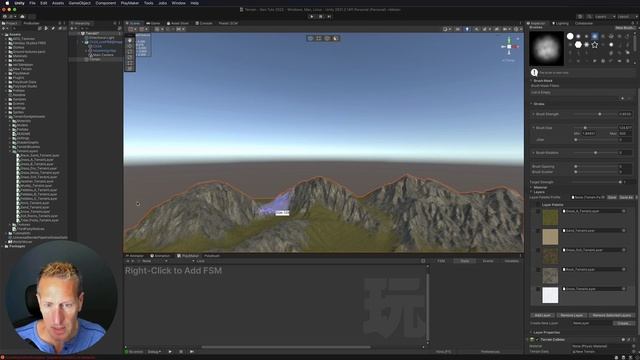Screen dimensions: 640x360
Task: Open the object picker for Grass_A_TerrainLayer
Action: [624, 211]
